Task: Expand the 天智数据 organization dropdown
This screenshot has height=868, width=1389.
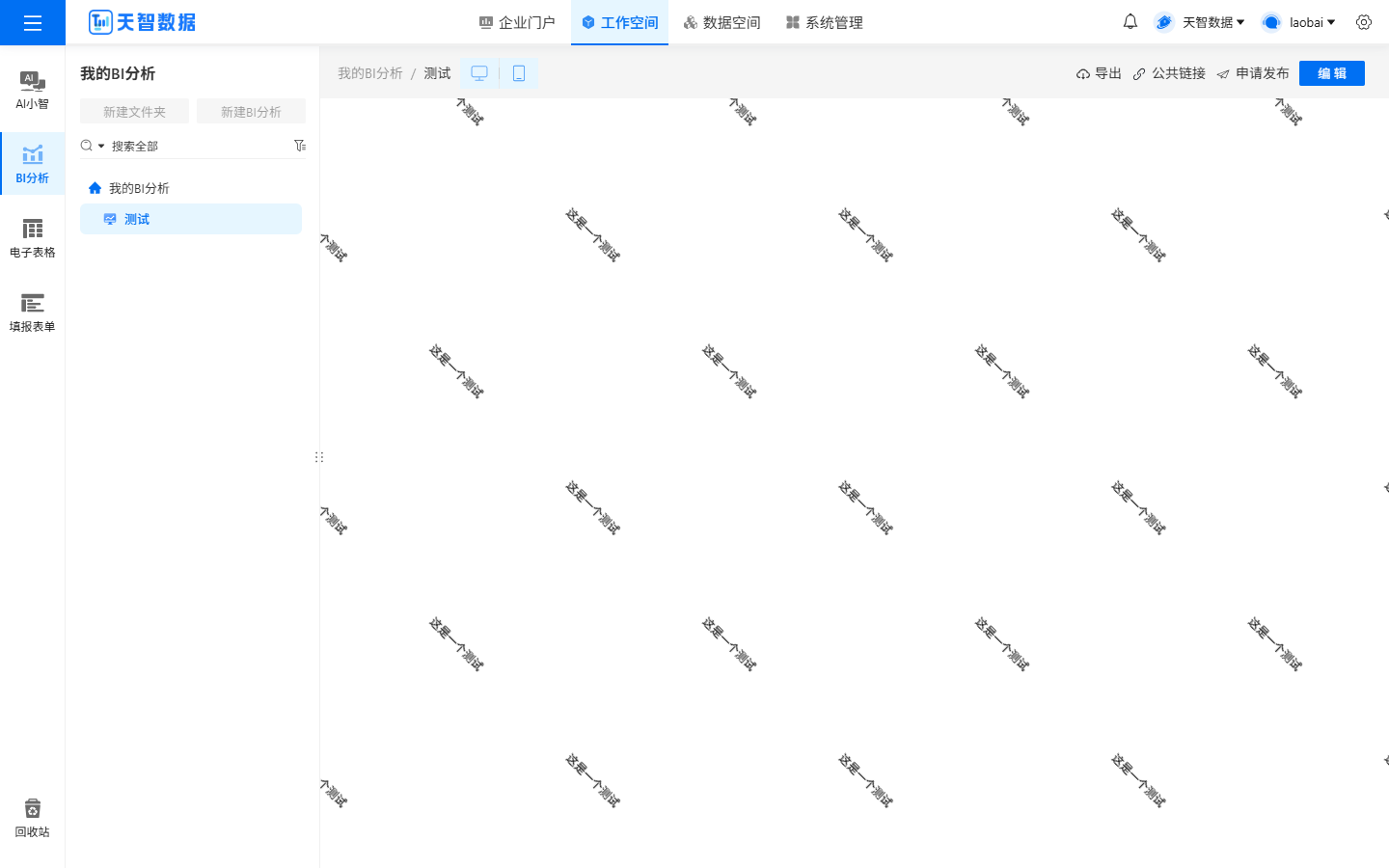Action: 1240,22
